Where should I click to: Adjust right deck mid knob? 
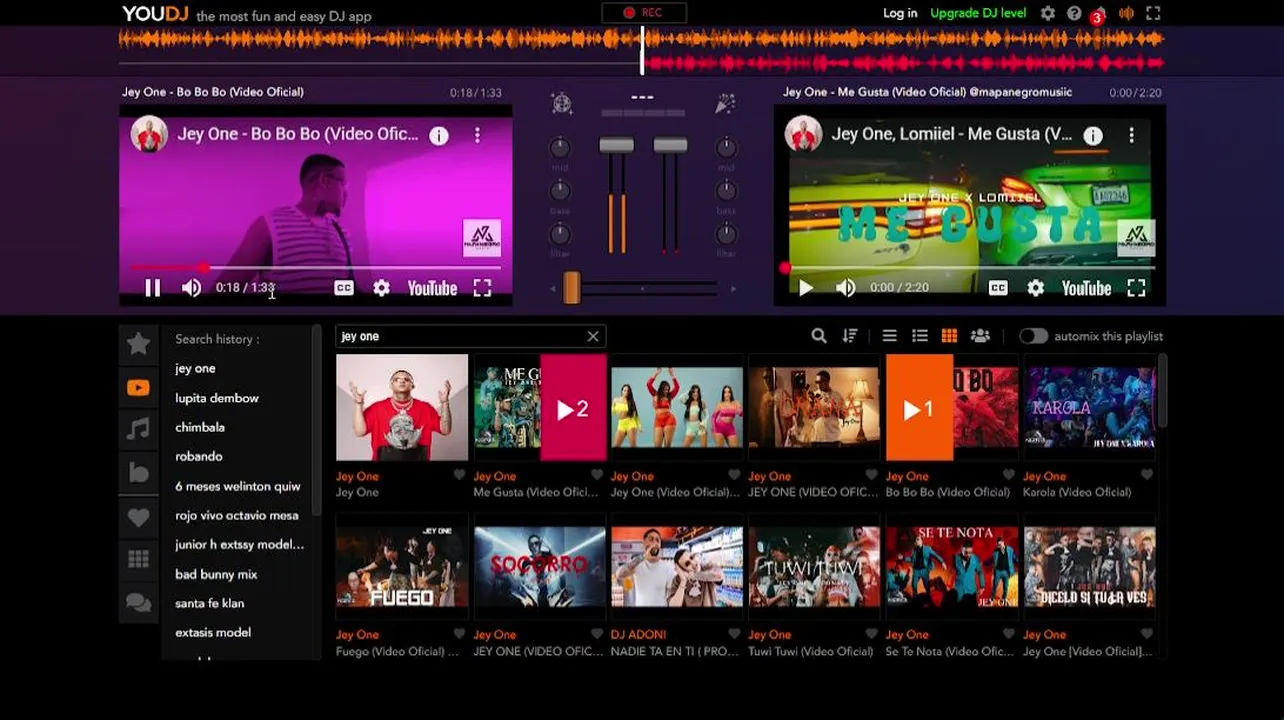726,147
